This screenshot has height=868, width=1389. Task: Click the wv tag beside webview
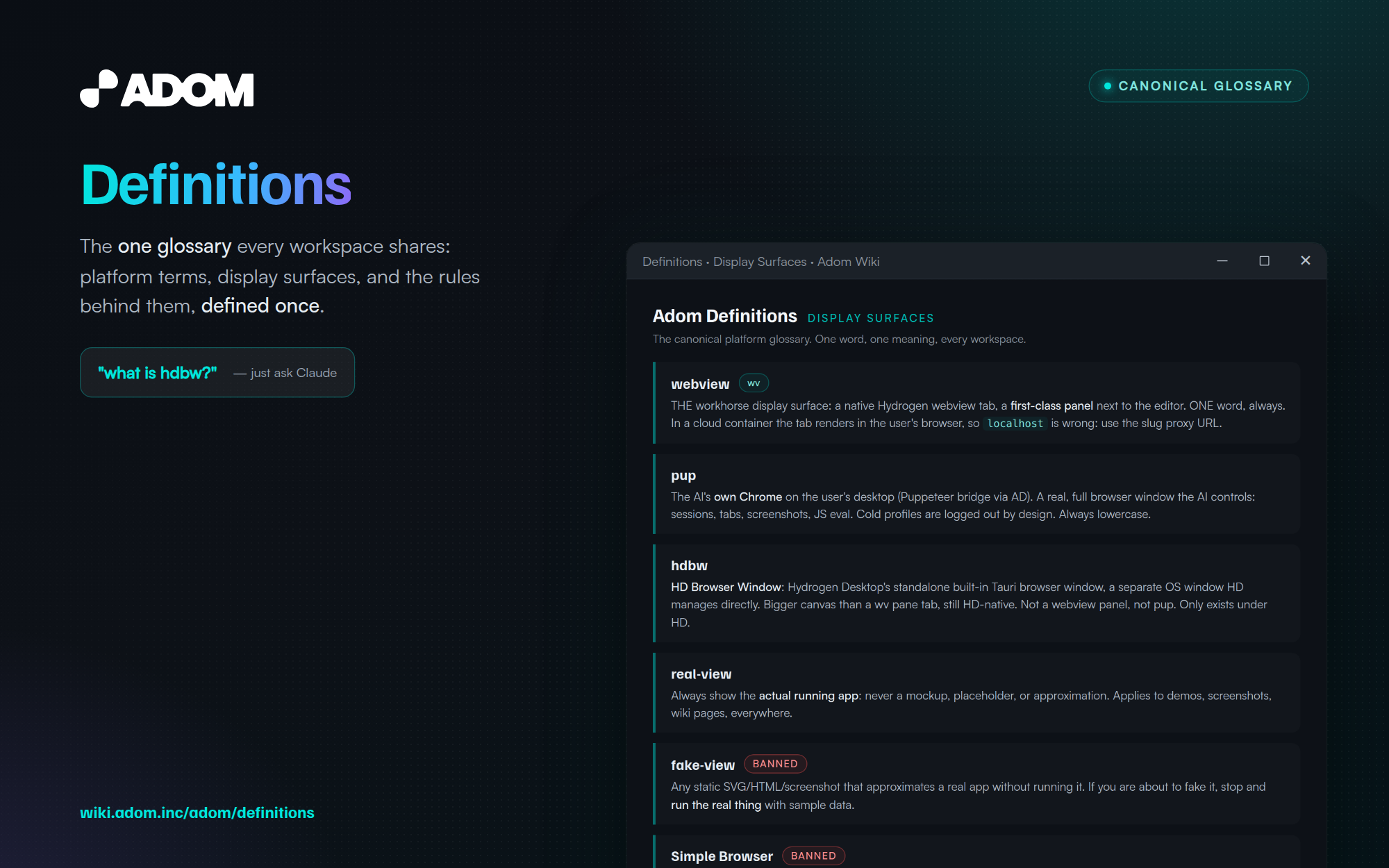pyautogui.click(x=754, y=383)
